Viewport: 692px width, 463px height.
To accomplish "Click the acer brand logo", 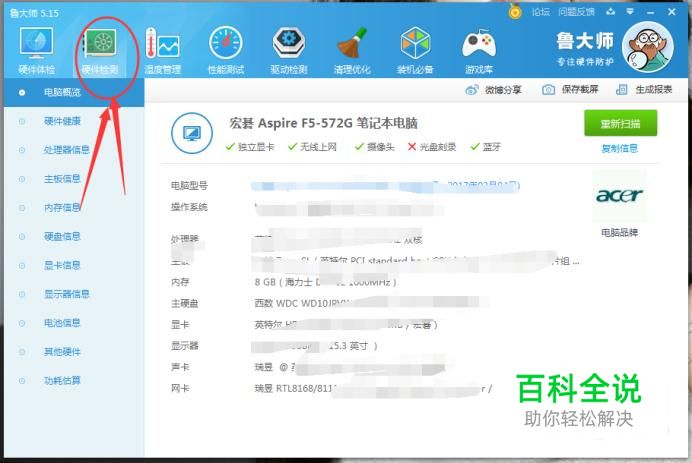I will pyautogui.click(x=619, y=195).
